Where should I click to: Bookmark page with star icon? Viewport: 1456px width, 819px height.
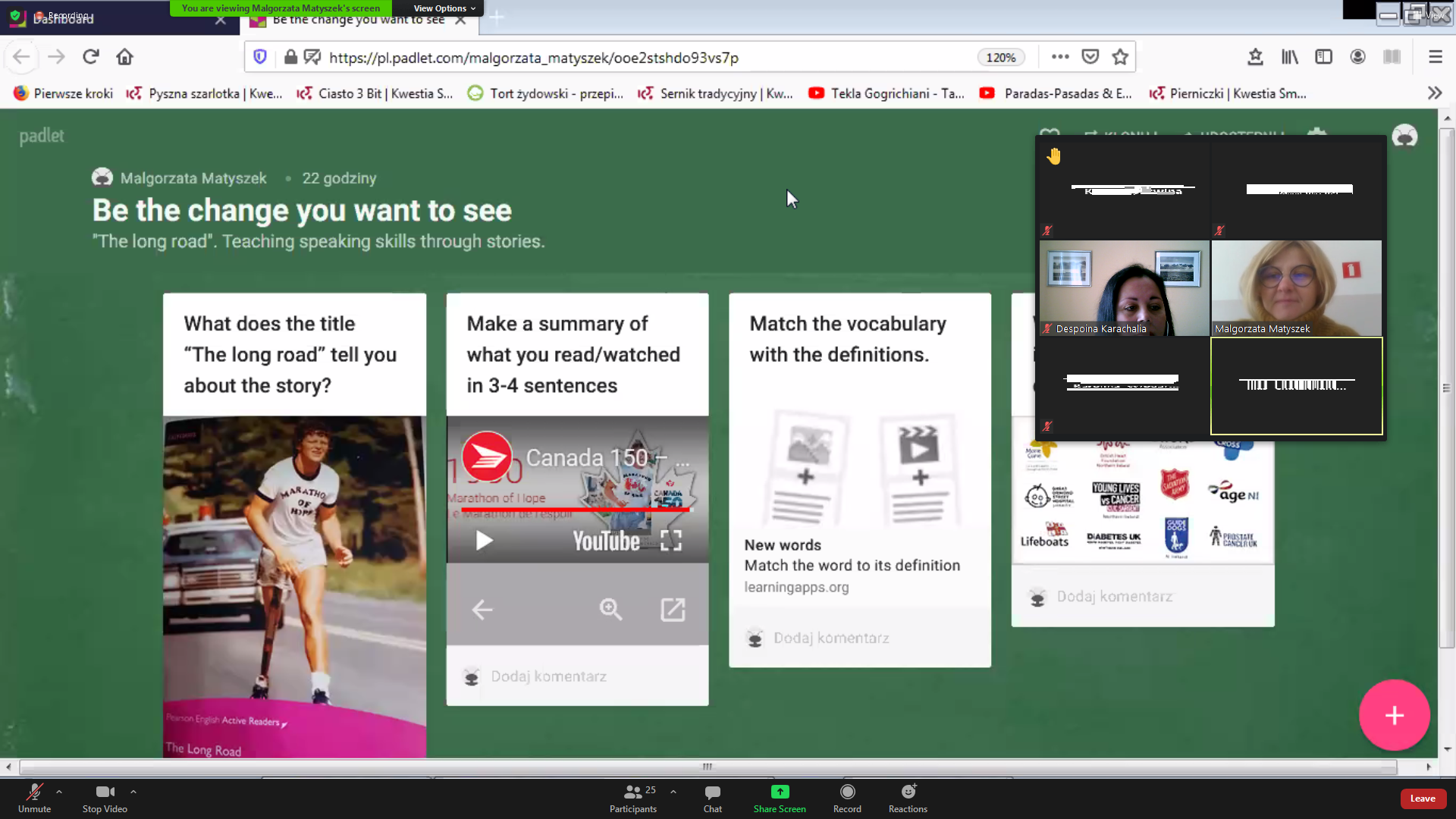(x=1120, y=57)
